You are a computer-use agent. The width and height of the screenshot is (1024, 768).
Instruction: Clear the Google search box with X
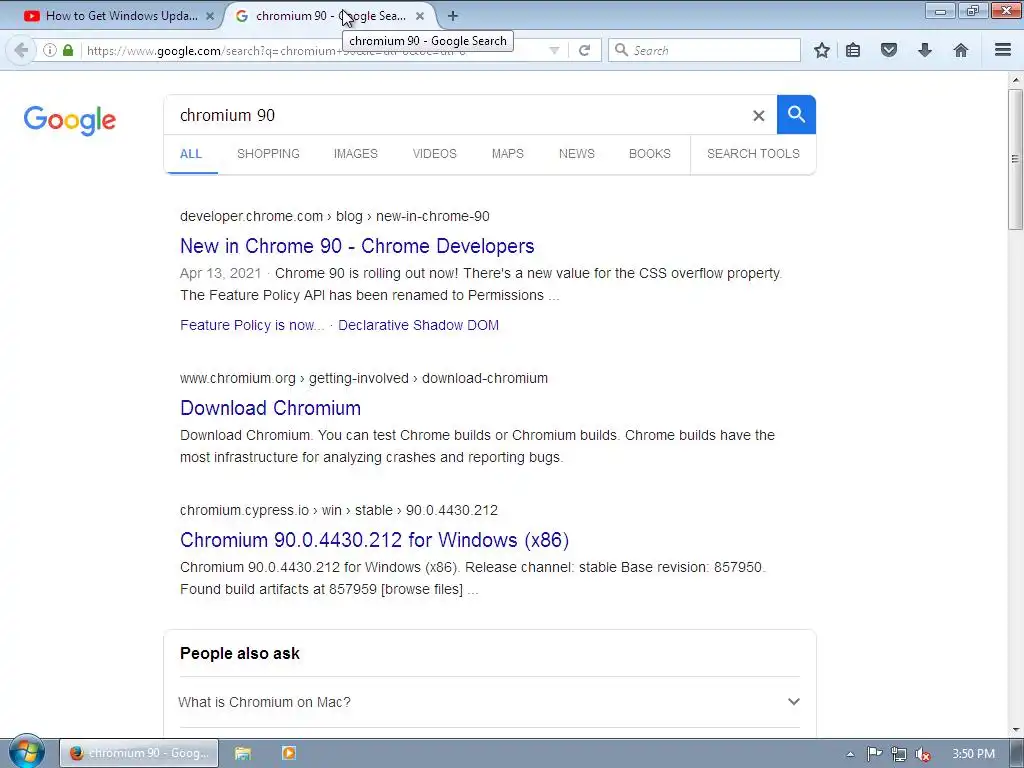pos(758,116)
